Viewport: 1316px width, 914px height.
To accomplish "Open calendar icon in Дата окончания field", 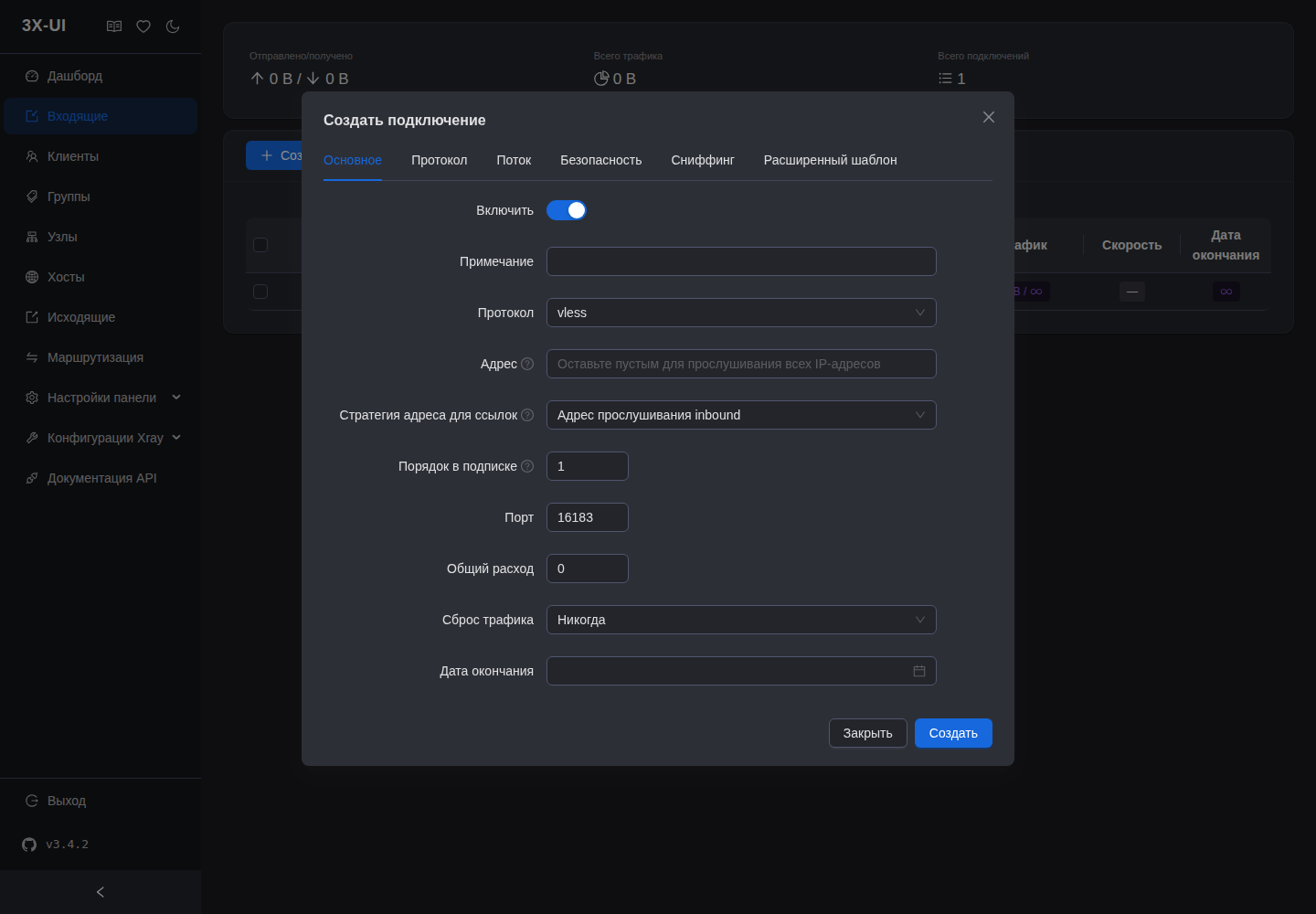I will click(x=919, y=671).
